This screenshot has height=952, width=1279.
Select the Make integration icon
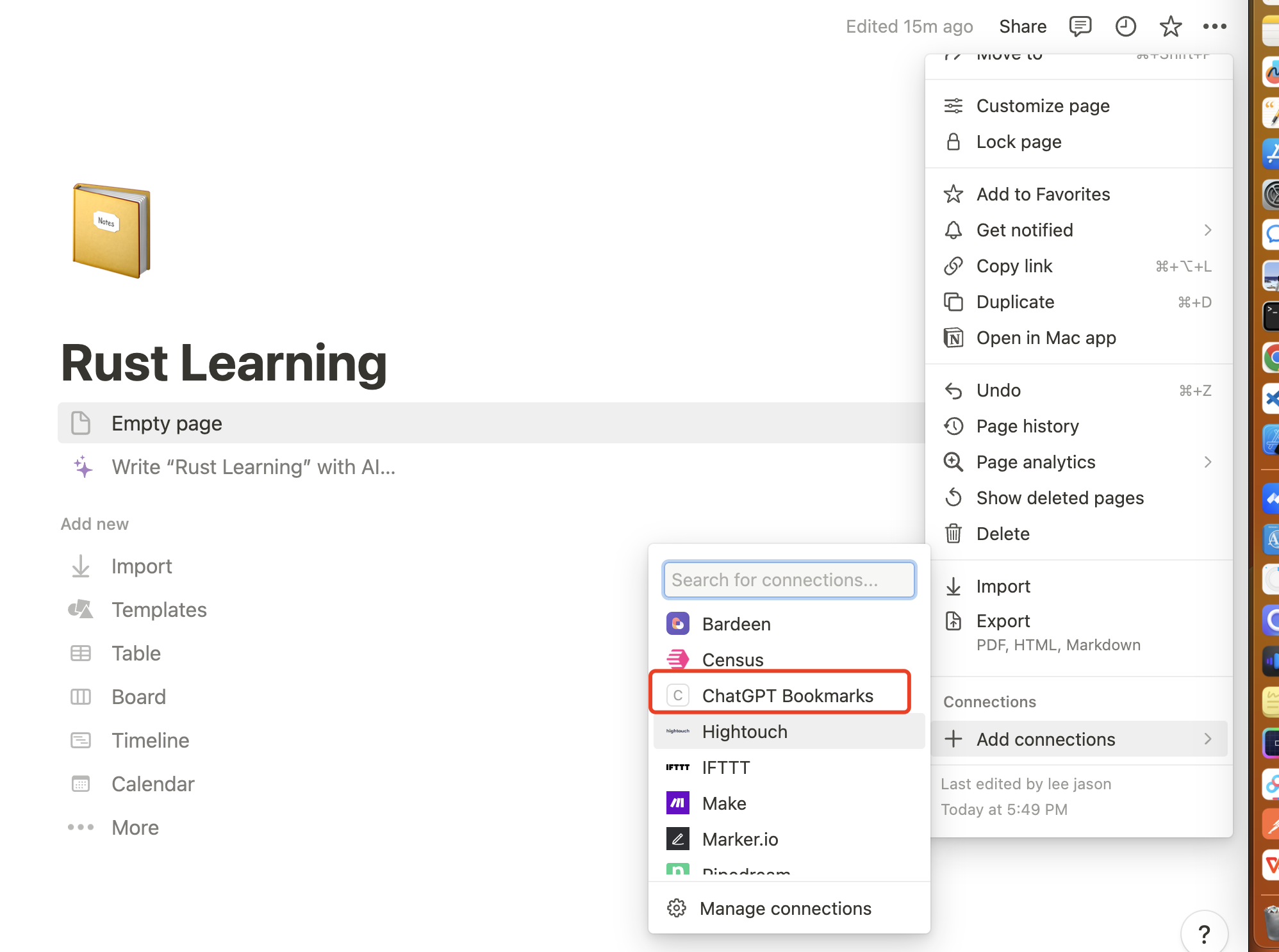coord(677,803)
